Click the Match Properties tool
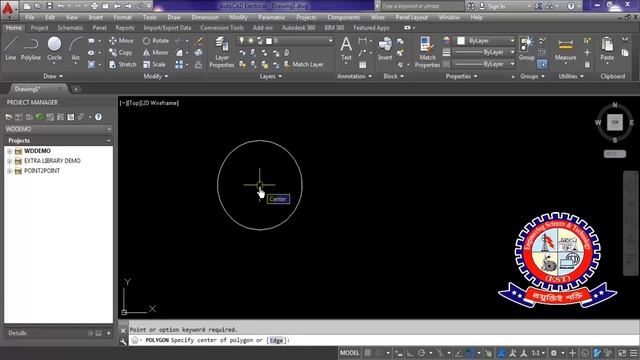 point(427,52)
